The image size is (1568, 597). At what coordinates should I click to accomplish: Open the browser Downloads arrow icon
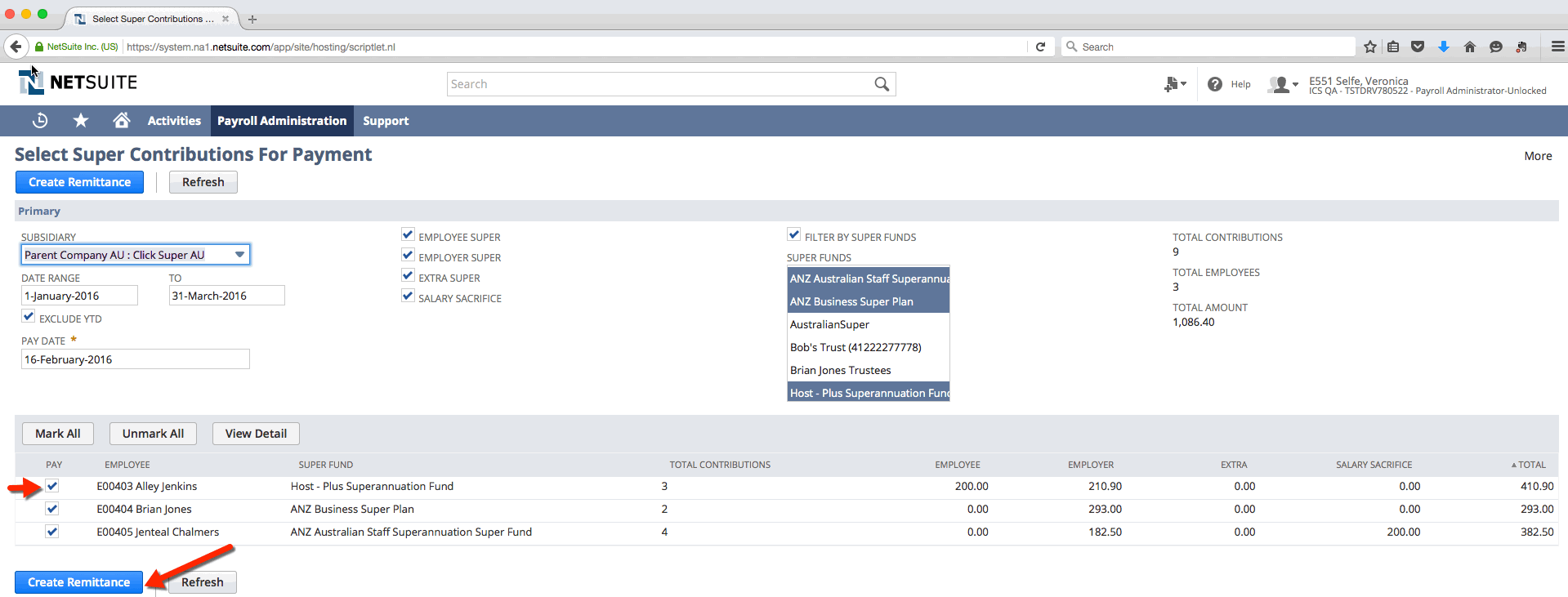coord(1444,47)
